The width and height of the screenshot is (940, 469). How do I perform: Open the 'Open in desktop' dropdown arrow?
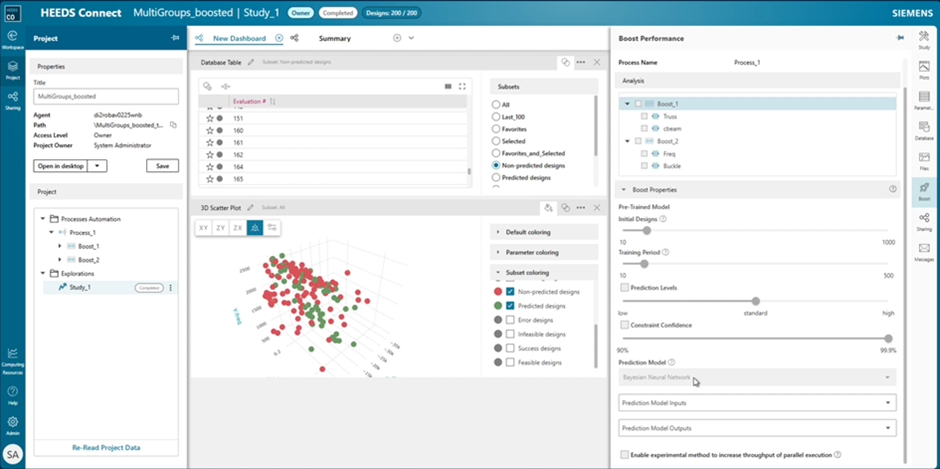pyautogui.click(x=97, y=166)
